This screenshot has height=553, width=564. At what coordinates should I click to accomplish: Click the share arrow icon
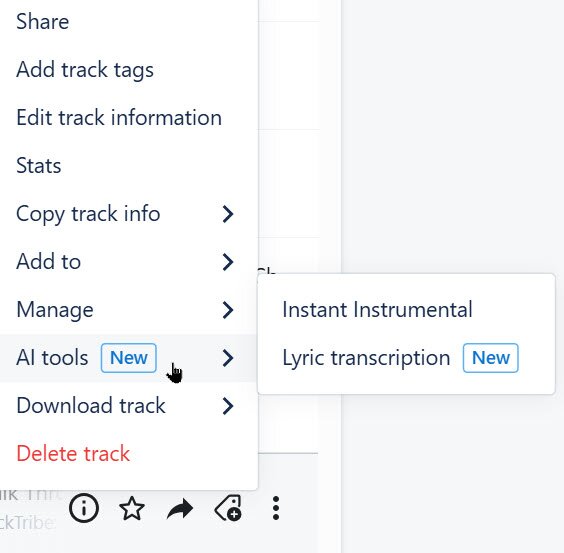pyautogui.click(x=180, y=508)
